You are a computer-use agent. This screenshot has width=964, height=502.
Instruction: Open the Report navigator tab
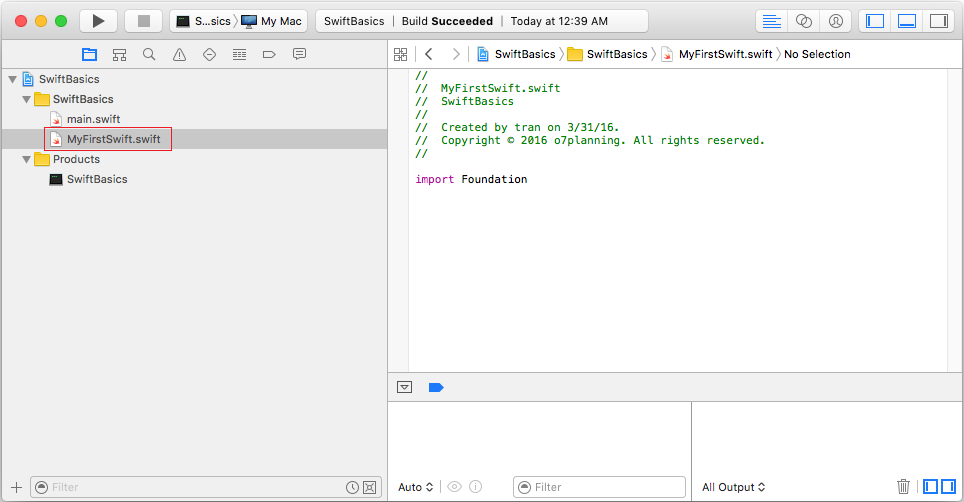coord(299,55)
